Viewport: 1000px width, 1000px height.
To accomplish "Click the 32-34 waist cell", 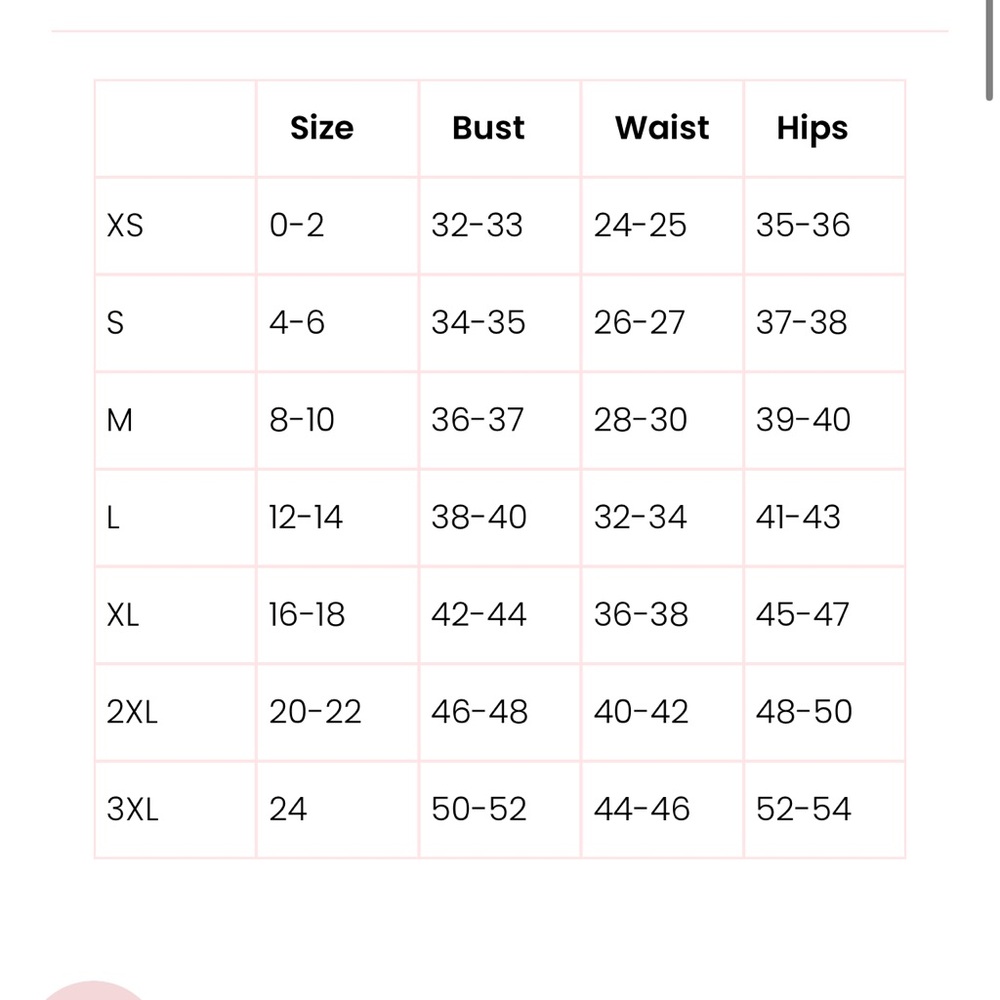I will 640,518.
